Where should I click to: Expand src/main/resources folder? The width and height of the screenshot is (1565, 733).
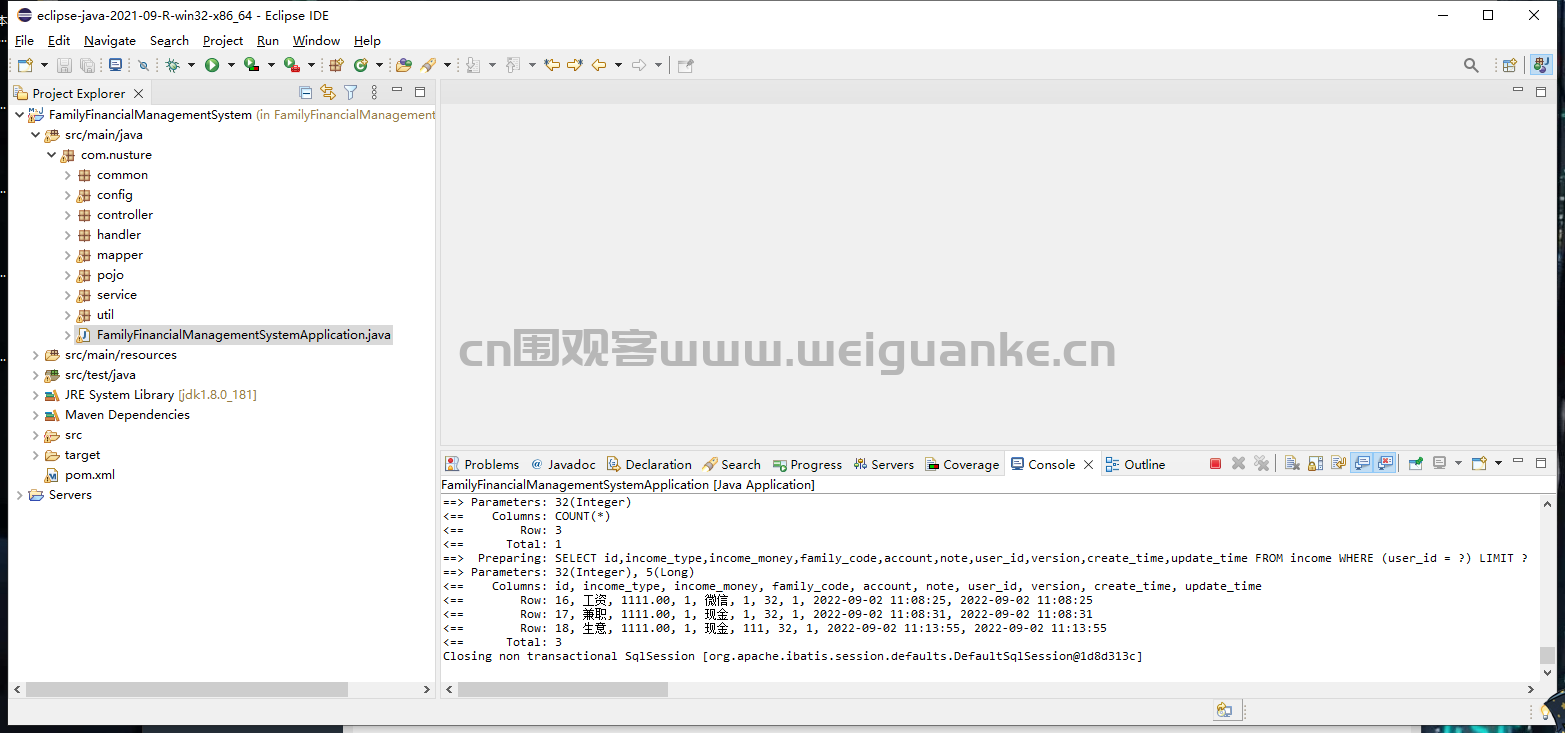36,355
